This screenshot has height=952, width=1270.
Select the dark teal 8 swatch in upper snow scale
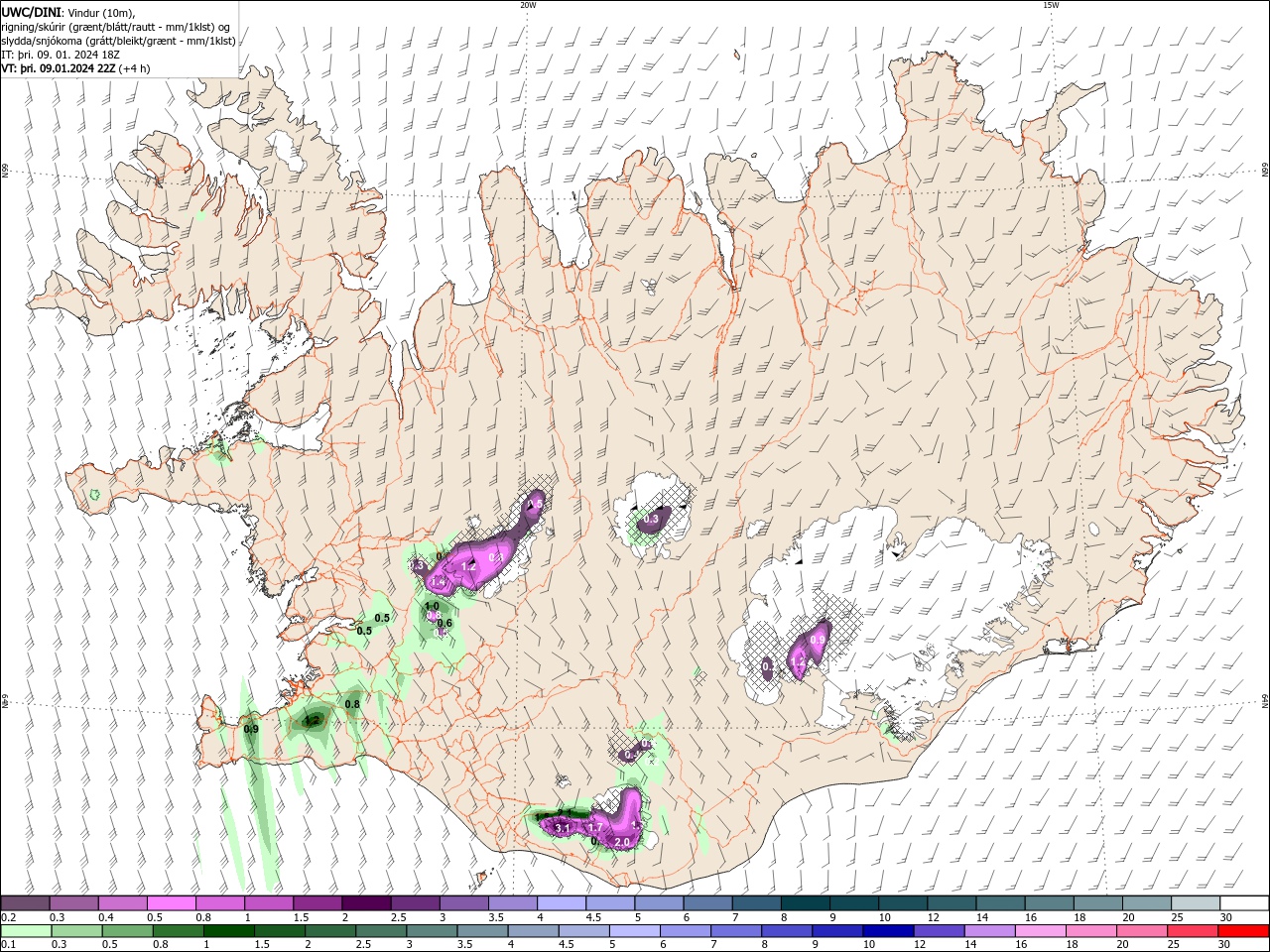point(805,903)
